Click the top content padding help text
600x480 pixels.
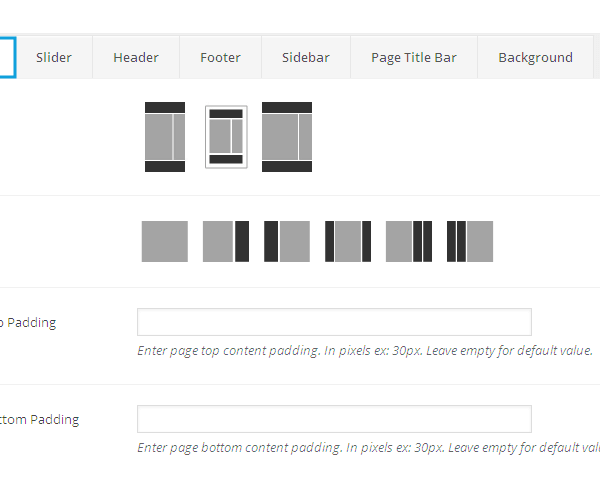pos(365,351)
